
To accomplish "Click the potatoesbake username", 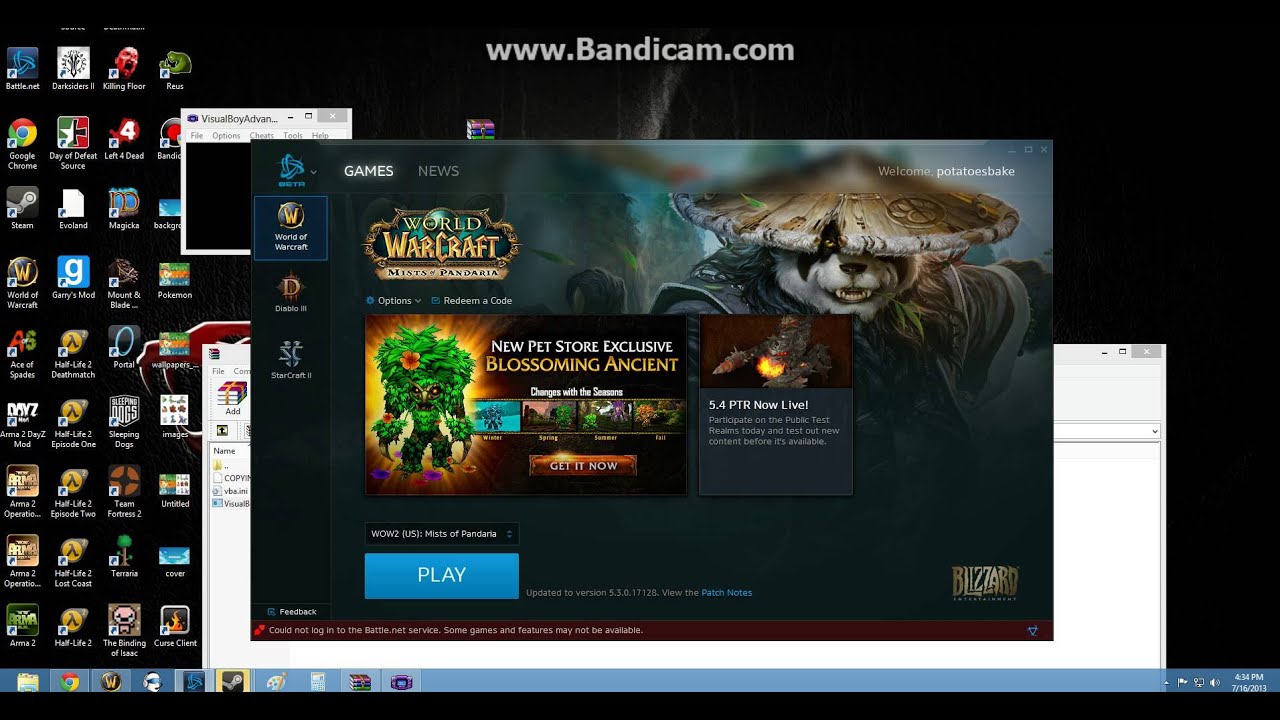I will point(975,171).
